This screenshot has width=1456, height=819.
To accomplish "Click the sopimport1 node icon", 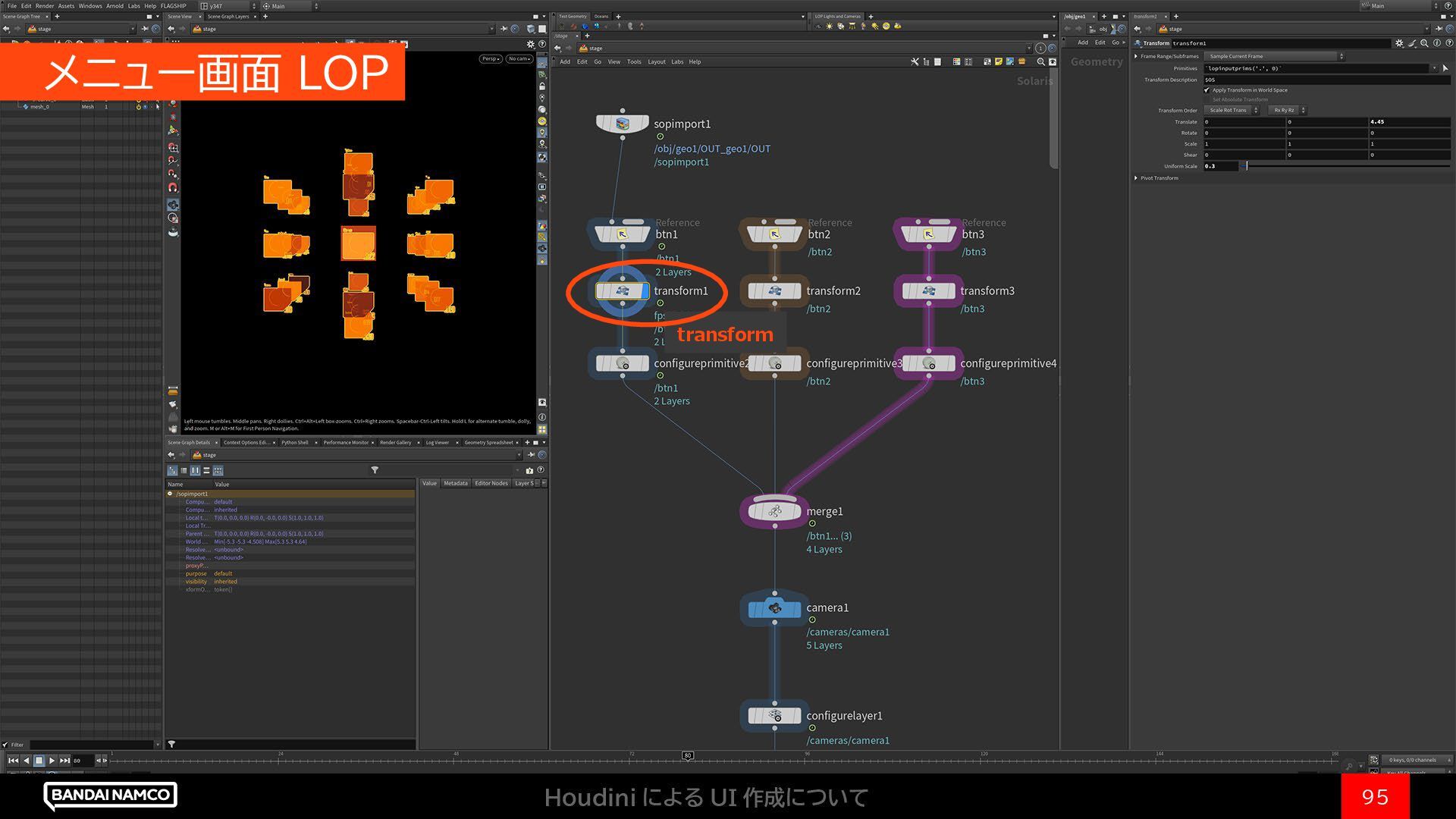I will click(622, 124).
